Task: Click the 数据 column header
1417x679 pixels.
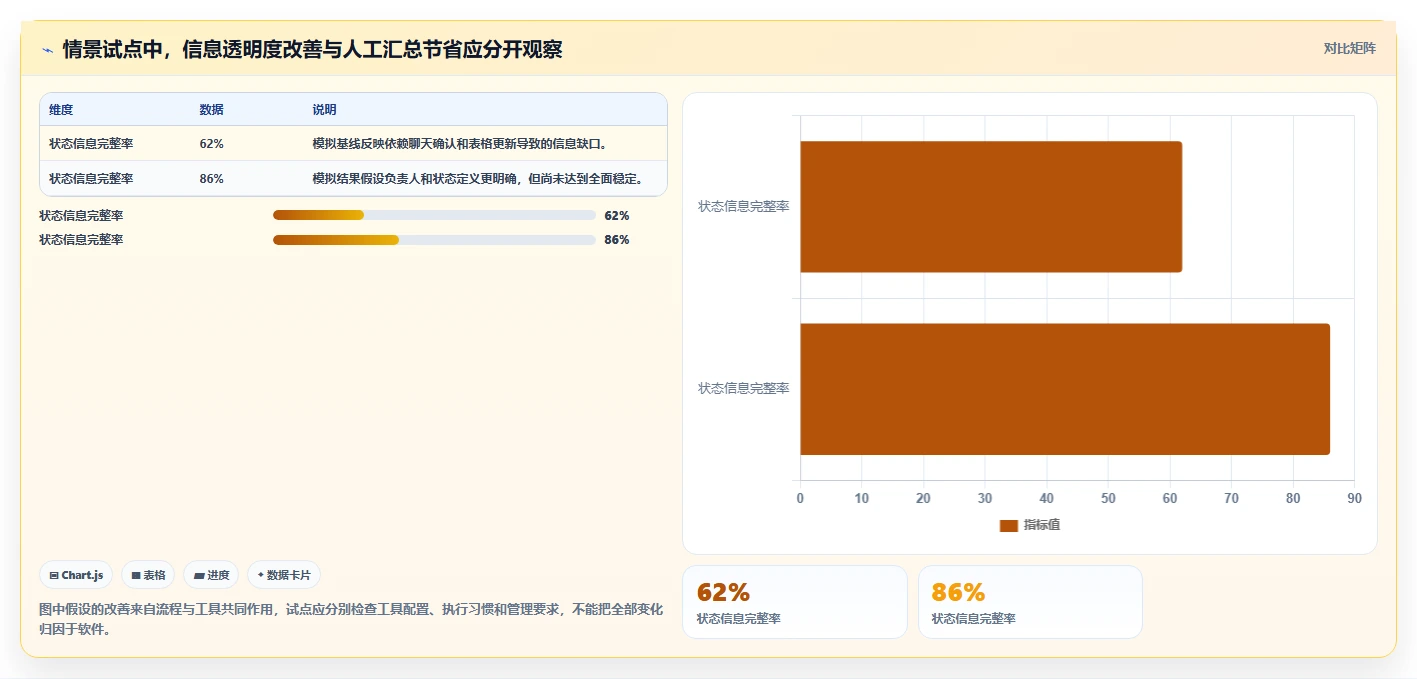Action: coord(212,110)
